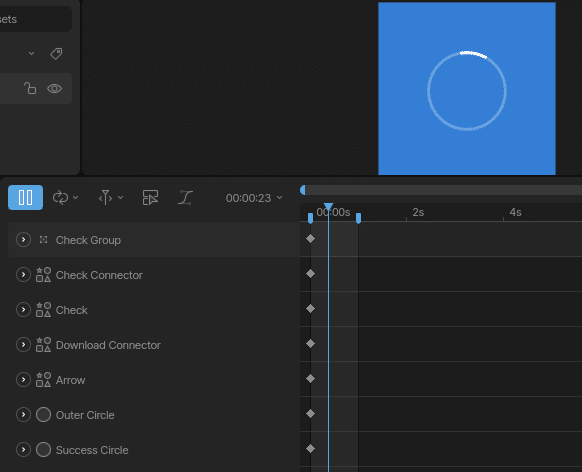
Task: Select the Check Group keyframe diamond
Action: (311, 239)
